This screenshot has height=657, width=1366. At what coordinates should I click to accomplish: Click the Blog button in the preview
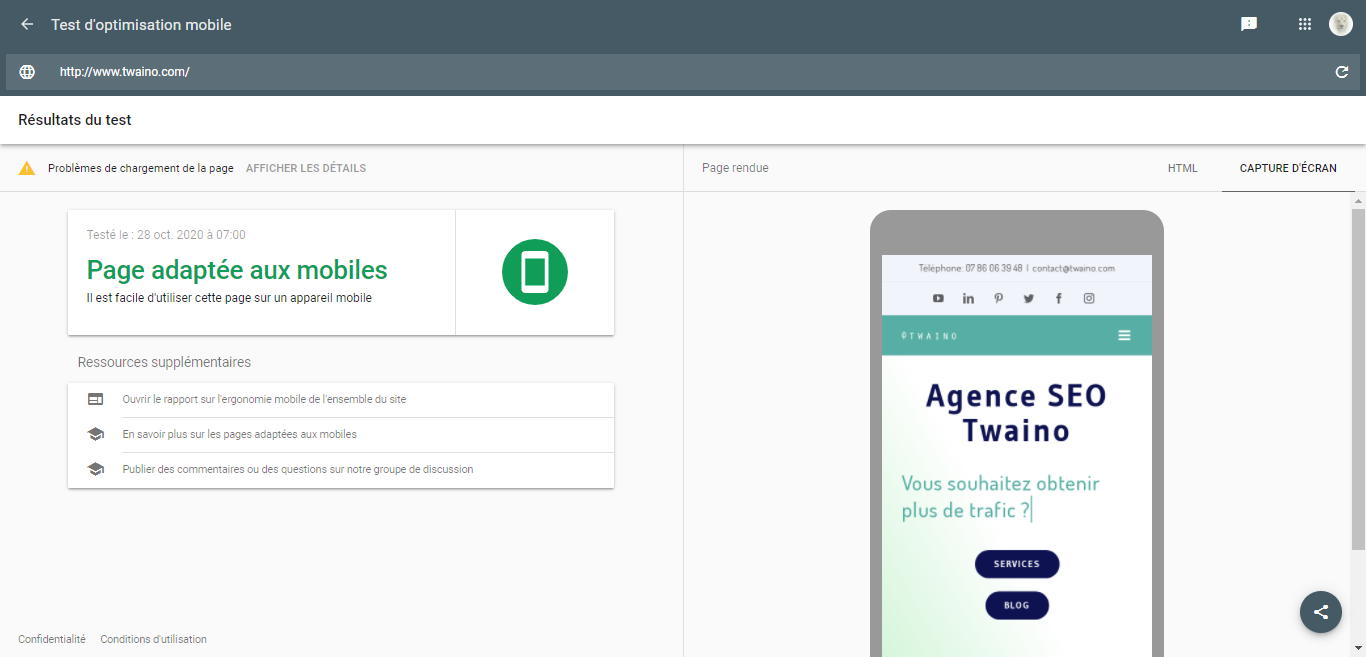point(1017,605)
